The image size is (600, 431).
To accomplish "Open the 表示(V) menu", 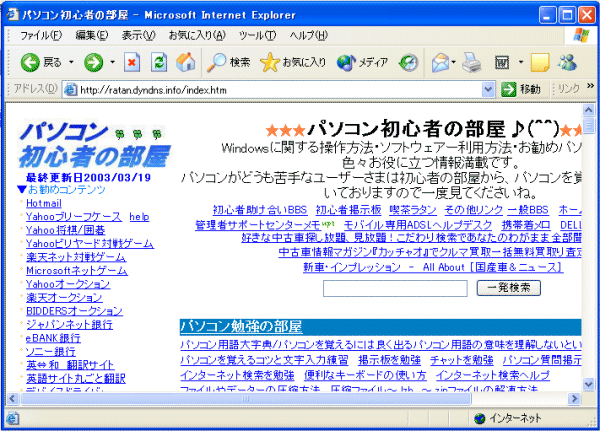I will 138,36.
